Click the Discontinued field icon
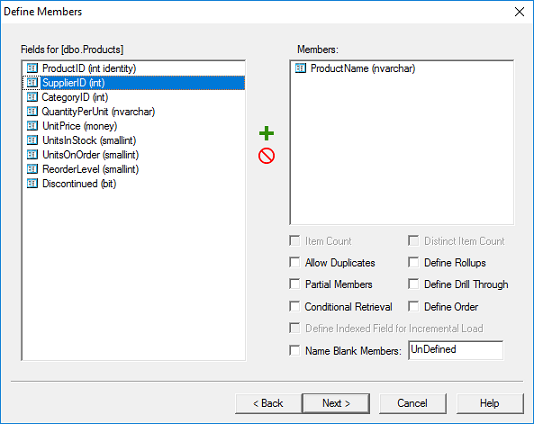This screenshot has height=424, width=534. (x=32, y=184)
